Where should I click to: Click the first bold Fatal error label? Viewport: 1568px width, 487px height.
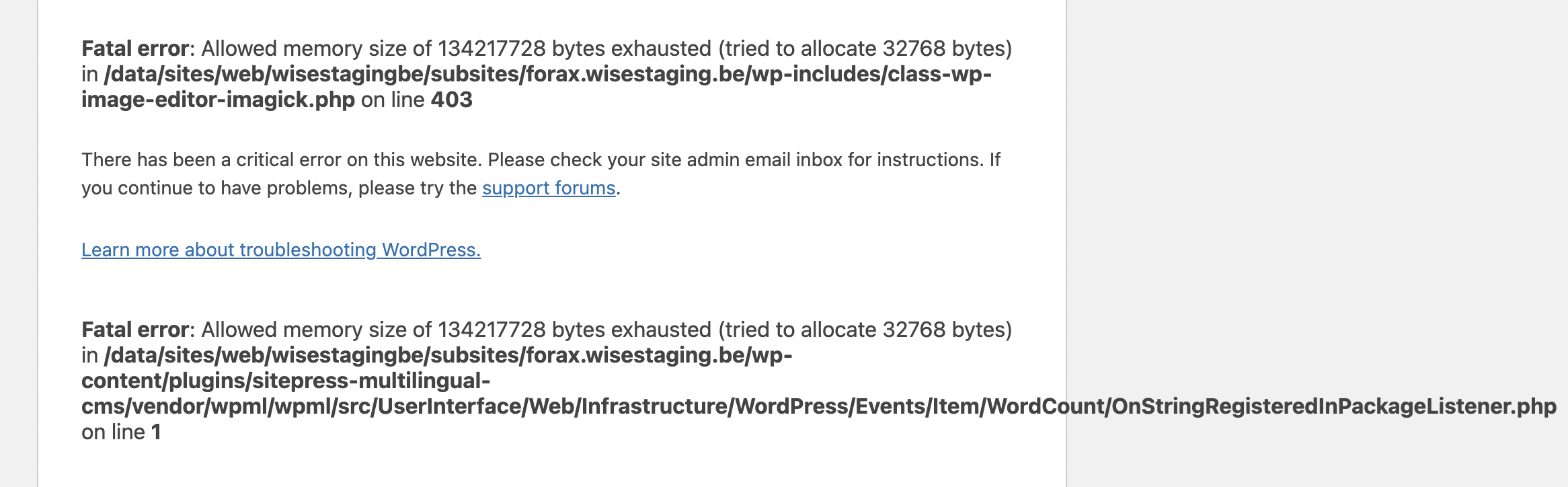point(134,48)
